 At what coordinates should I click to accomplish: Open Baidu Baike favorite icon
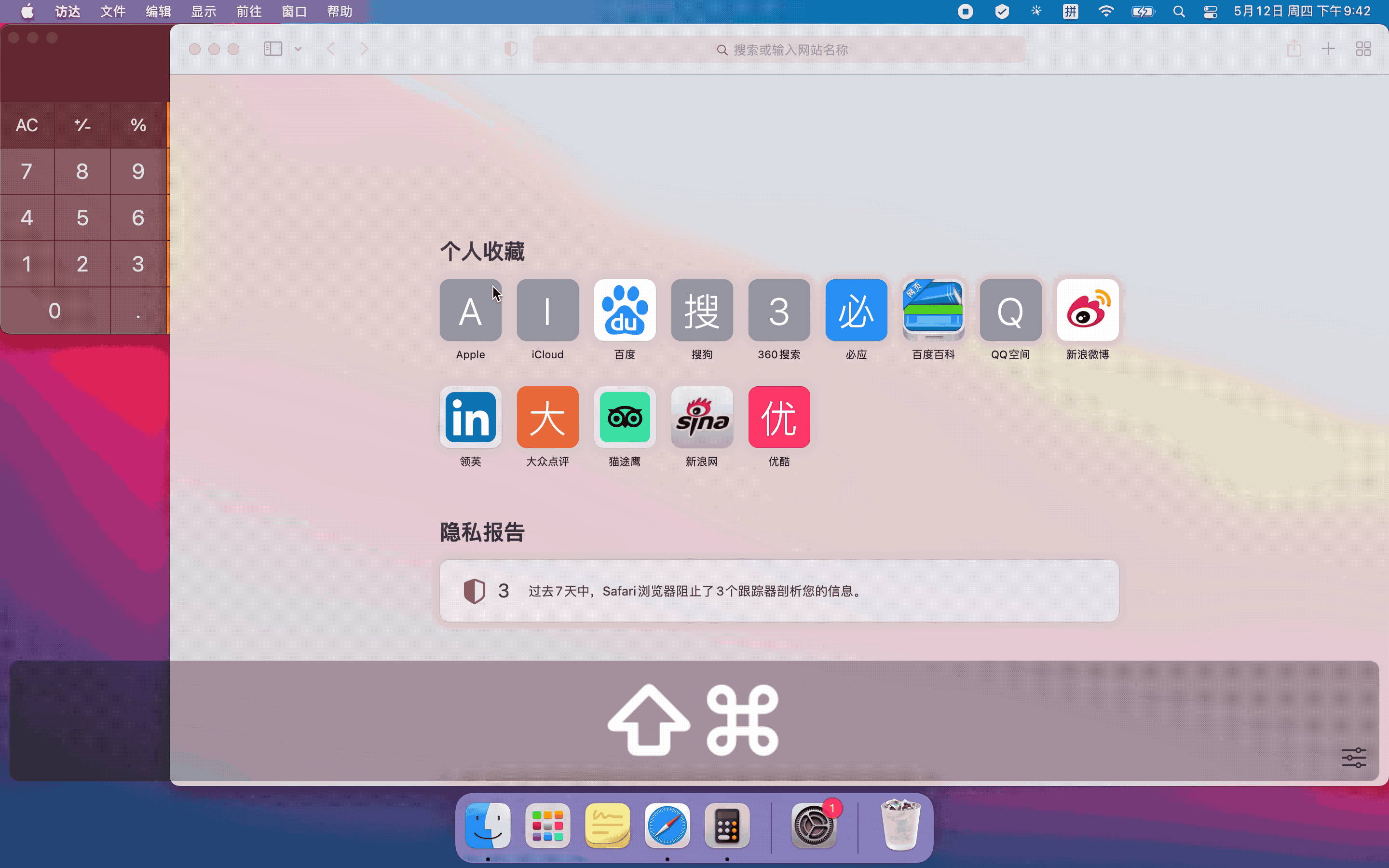(x=933, y=310)
